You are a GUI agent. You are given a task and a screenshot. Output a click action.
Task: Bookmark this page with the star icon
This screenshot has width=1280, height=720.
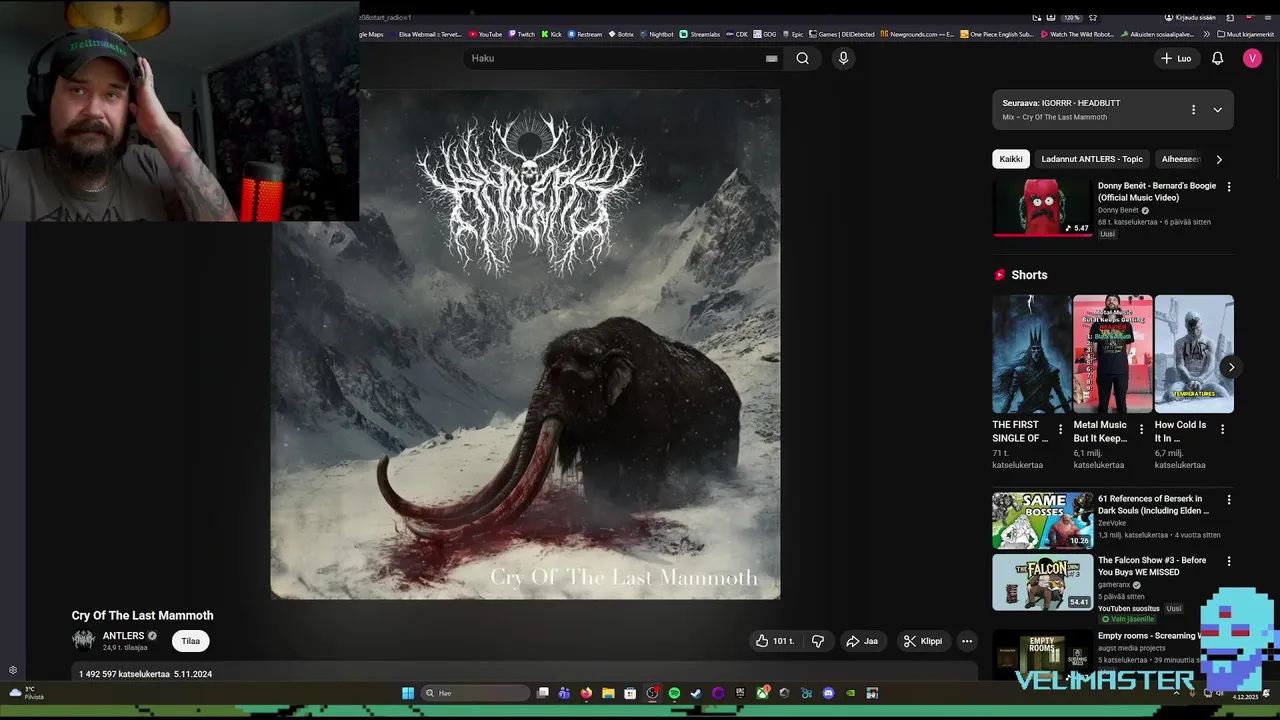[1093, 17]
